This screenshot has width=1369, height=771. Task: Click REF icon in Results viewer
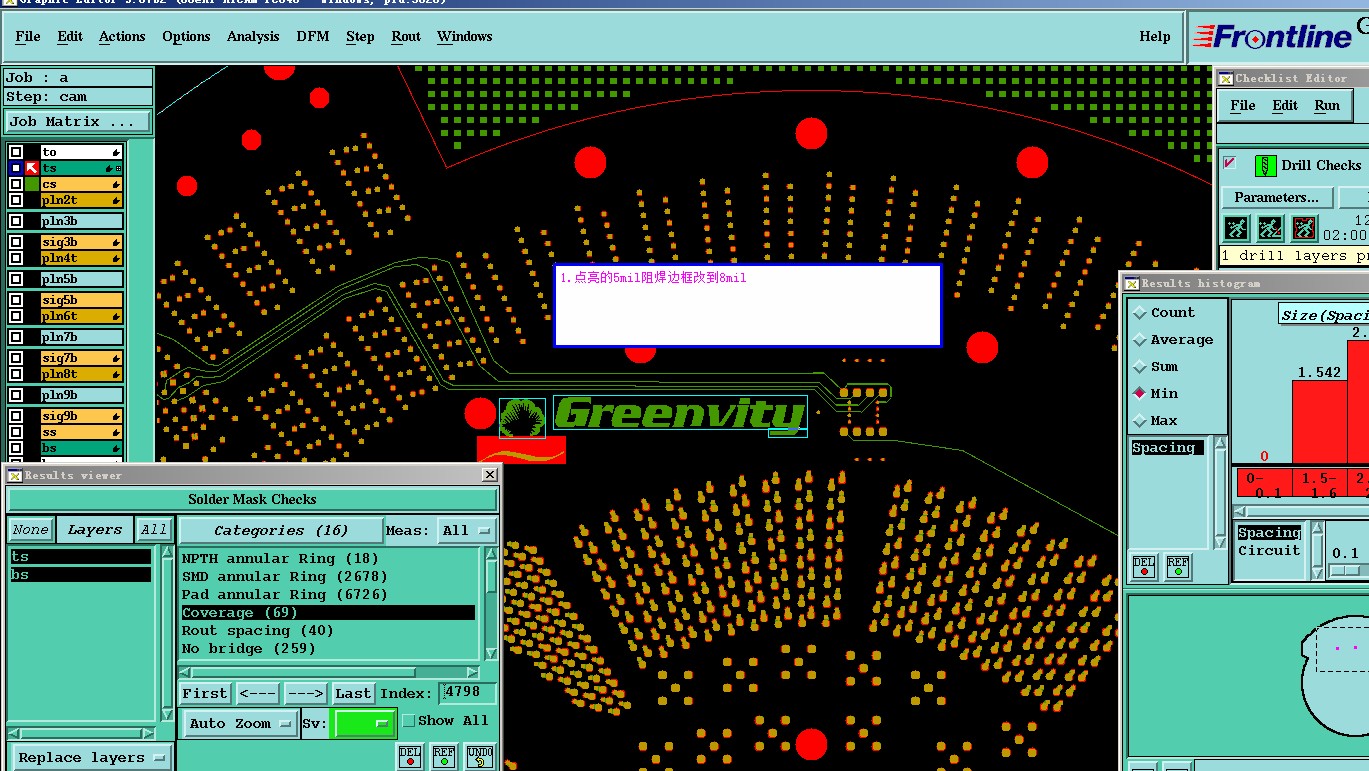444,757
